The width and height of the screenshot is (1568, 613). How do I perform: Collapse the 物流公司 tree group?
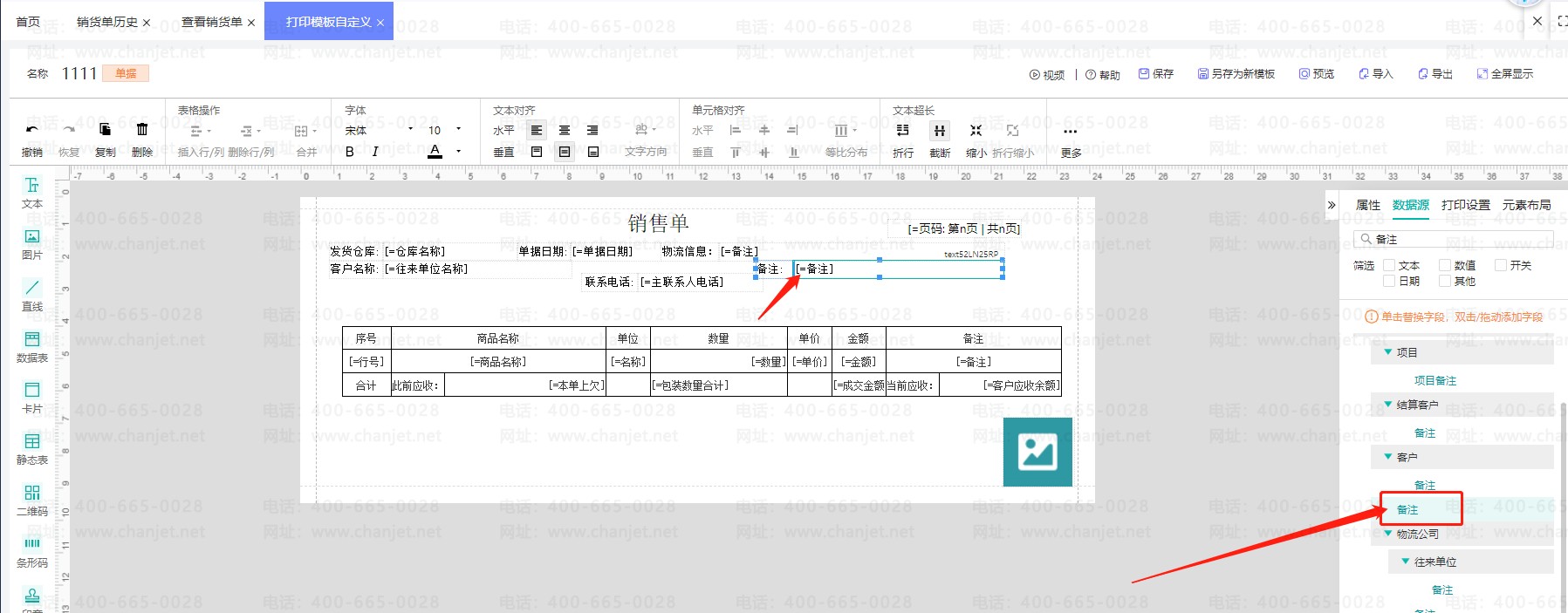coord(1388,534)
